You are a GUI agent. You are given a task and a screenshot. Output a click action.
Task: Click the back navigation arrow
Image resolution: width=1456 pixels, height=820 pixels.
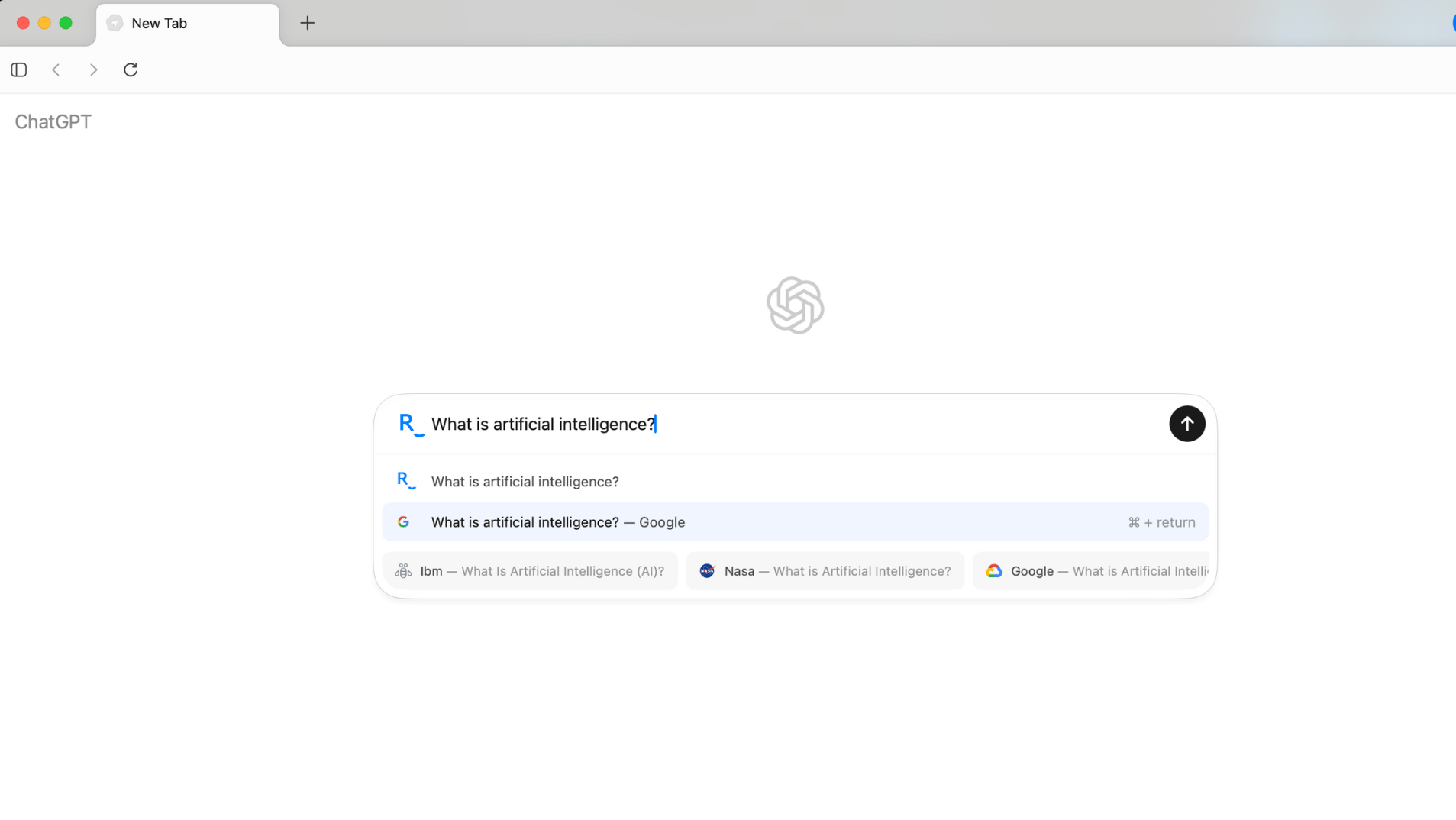pyautogui.click(x=56, y=69)
